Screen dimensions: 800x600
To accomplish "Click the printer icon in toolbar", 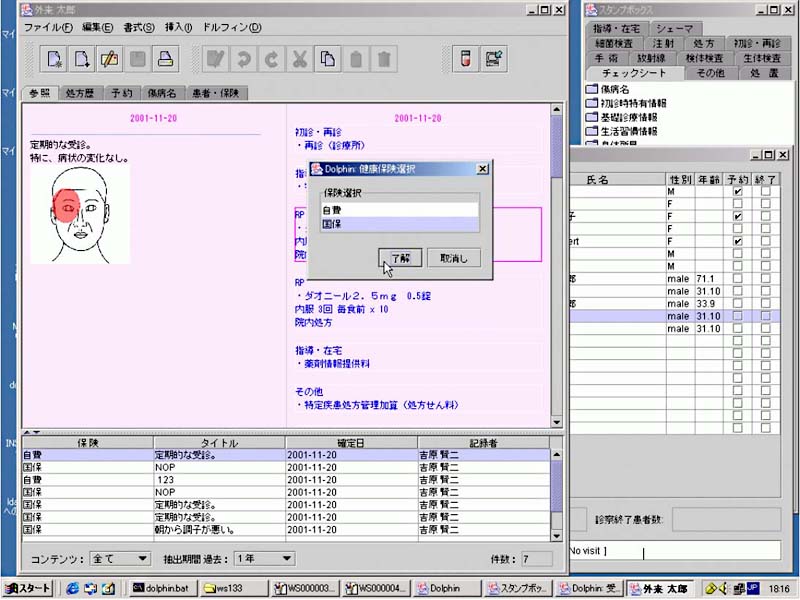I will (166, 59).
